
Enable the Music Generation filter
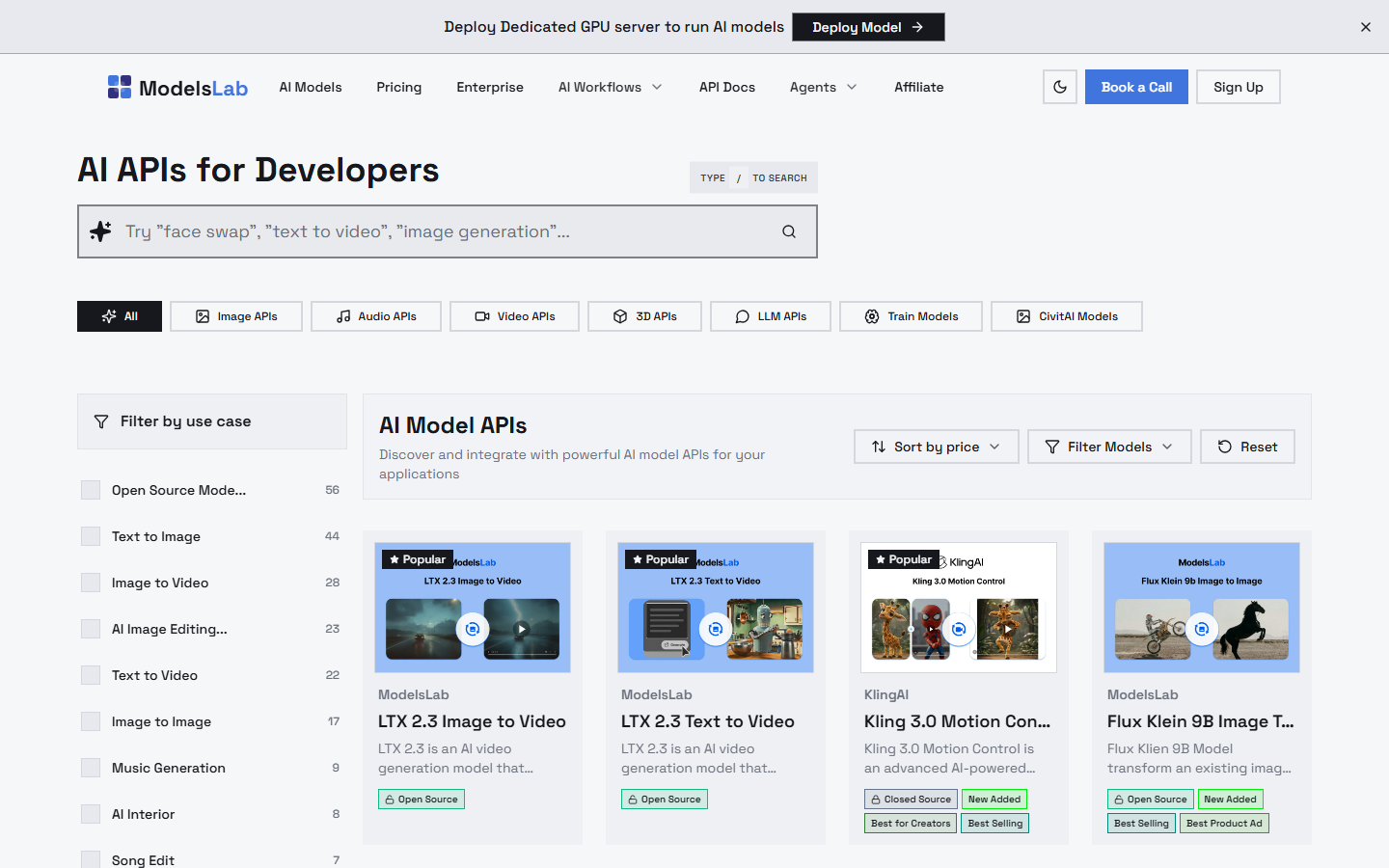click(90, 767)
